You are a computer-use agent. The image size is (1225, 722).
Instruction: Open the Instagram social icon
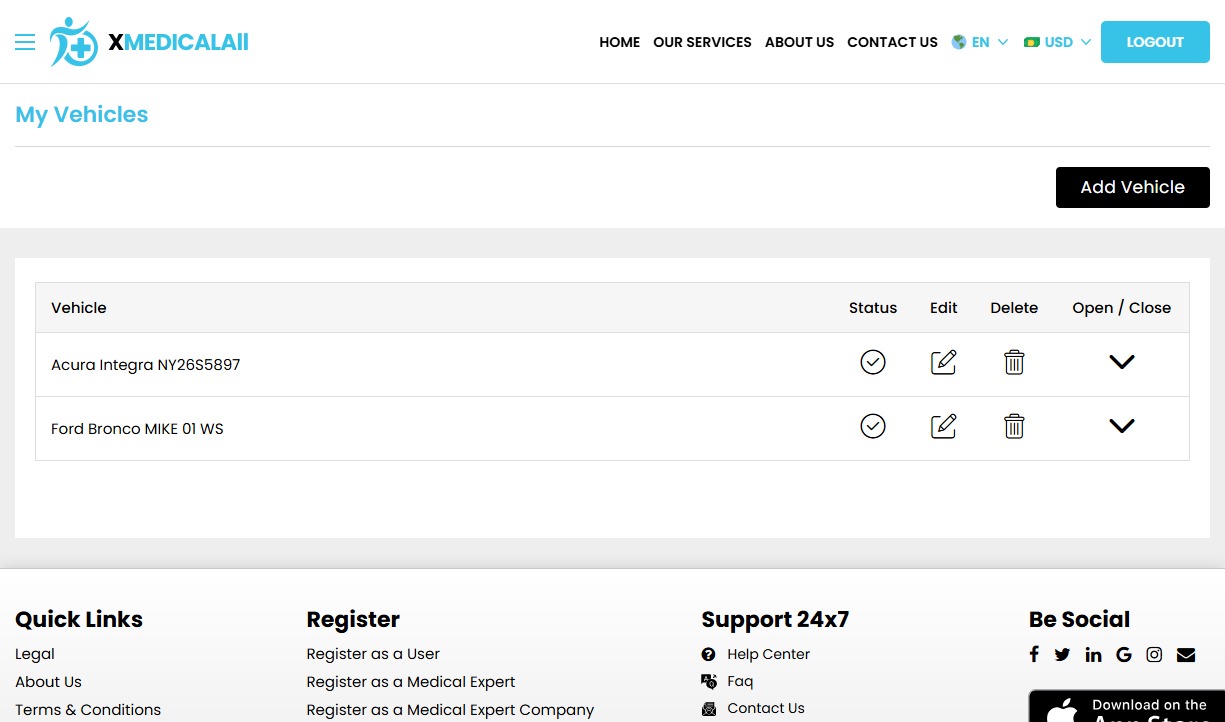(1154, 654)
